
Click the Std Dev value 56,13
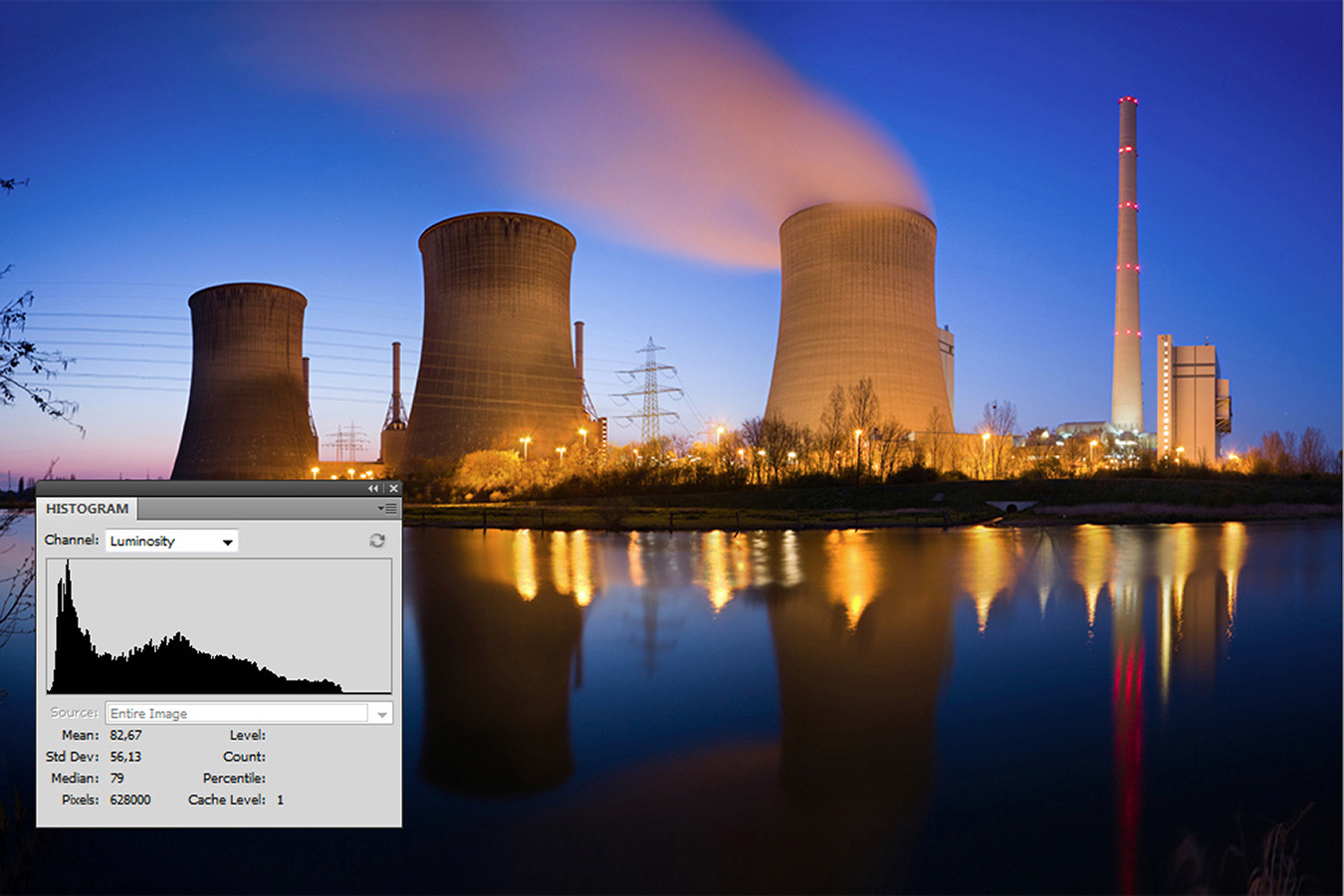(x=125, y=757)
